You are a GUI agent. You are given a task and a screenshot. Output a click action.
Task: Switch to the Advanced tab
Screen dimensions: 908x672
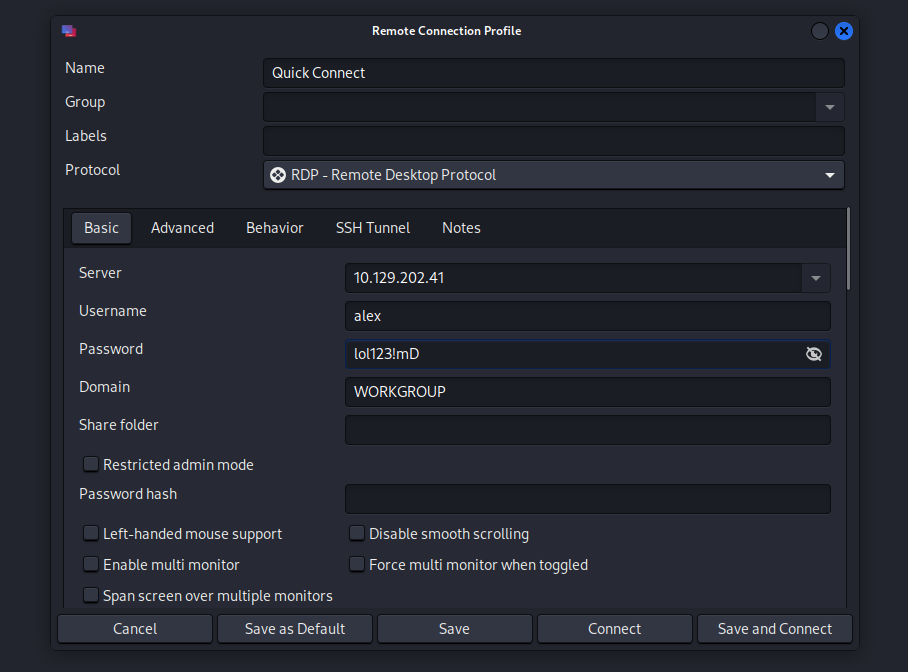pyautogui.click(x=182, y=228)
